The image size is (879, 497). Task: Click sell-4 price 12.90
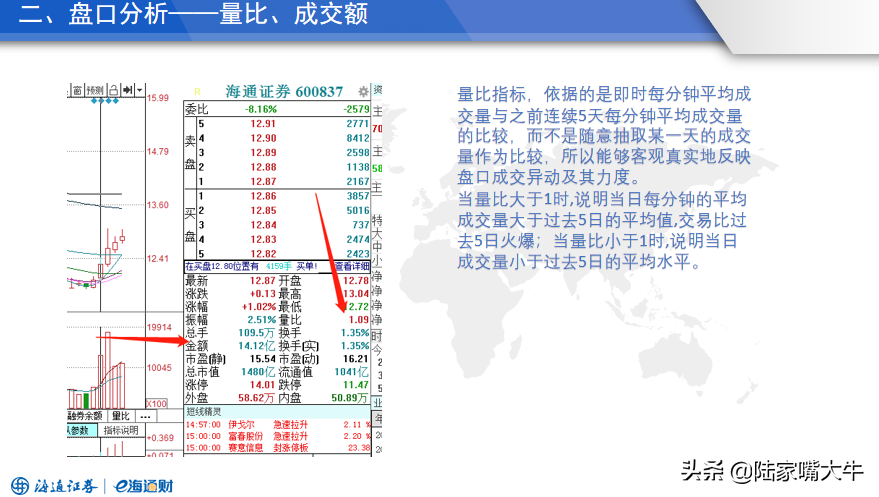tap(263, 138)
